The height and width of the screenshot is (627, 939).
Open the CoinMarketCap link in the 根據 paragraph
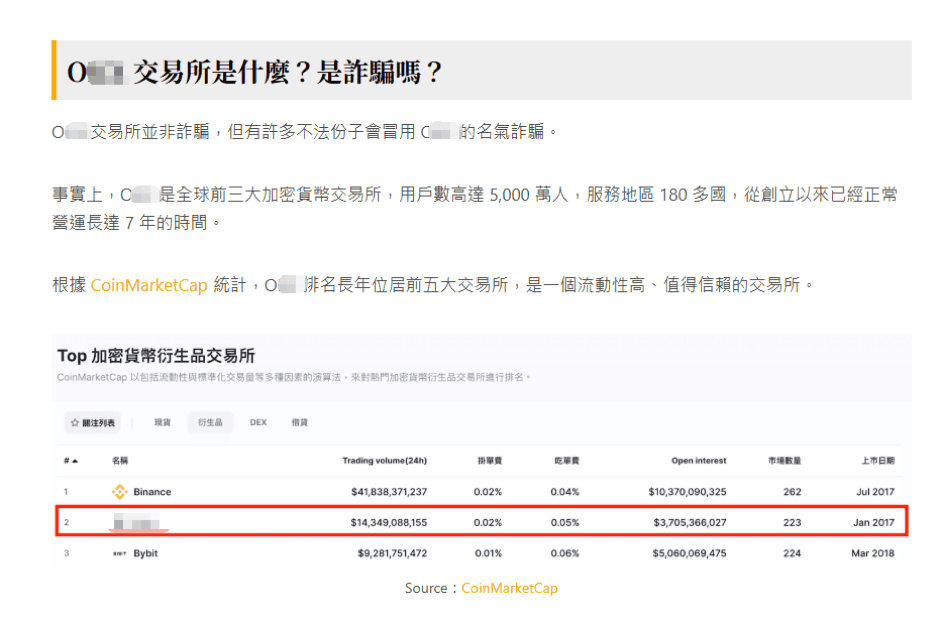point(149,285)
